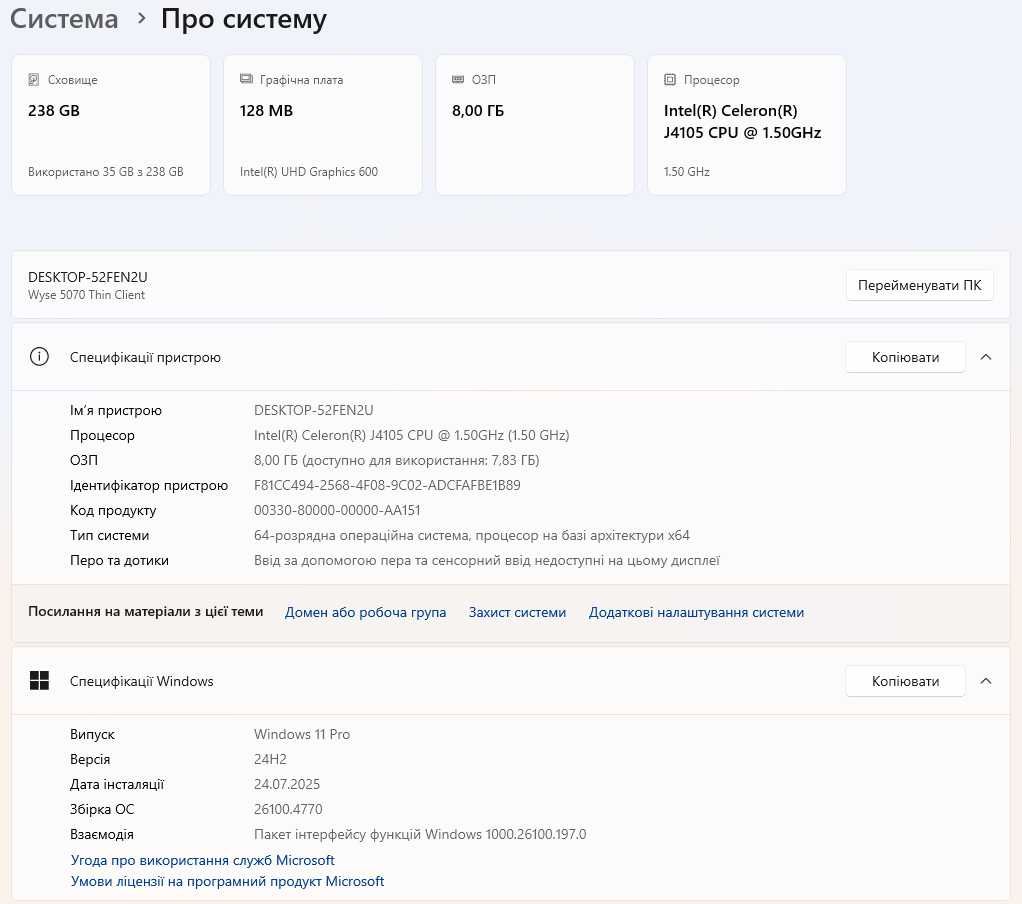The height and width of the screenshot is (904, 1022).
Task: Click the Сховище storage icon
Action: (x=34, y=80)
